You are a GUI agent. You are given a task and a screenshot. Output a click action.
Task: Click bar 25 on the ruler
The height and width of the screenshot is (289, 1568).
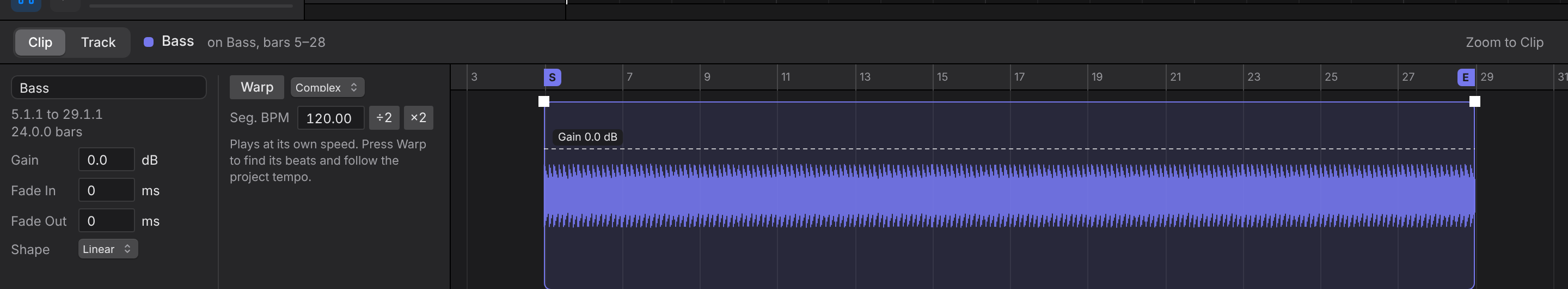click(x=1331, y=77)
